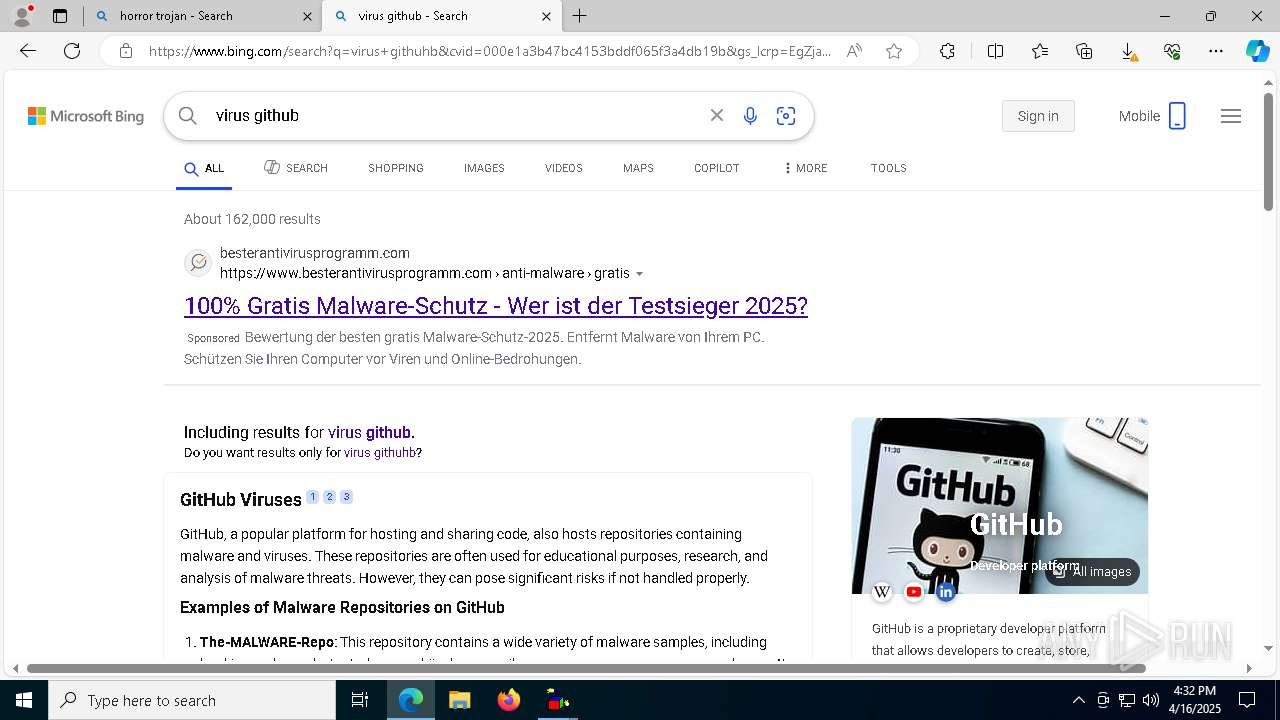The height and width of the screenshot is (720, 1280).
Task: Go back to previous page
Action: 28,51
